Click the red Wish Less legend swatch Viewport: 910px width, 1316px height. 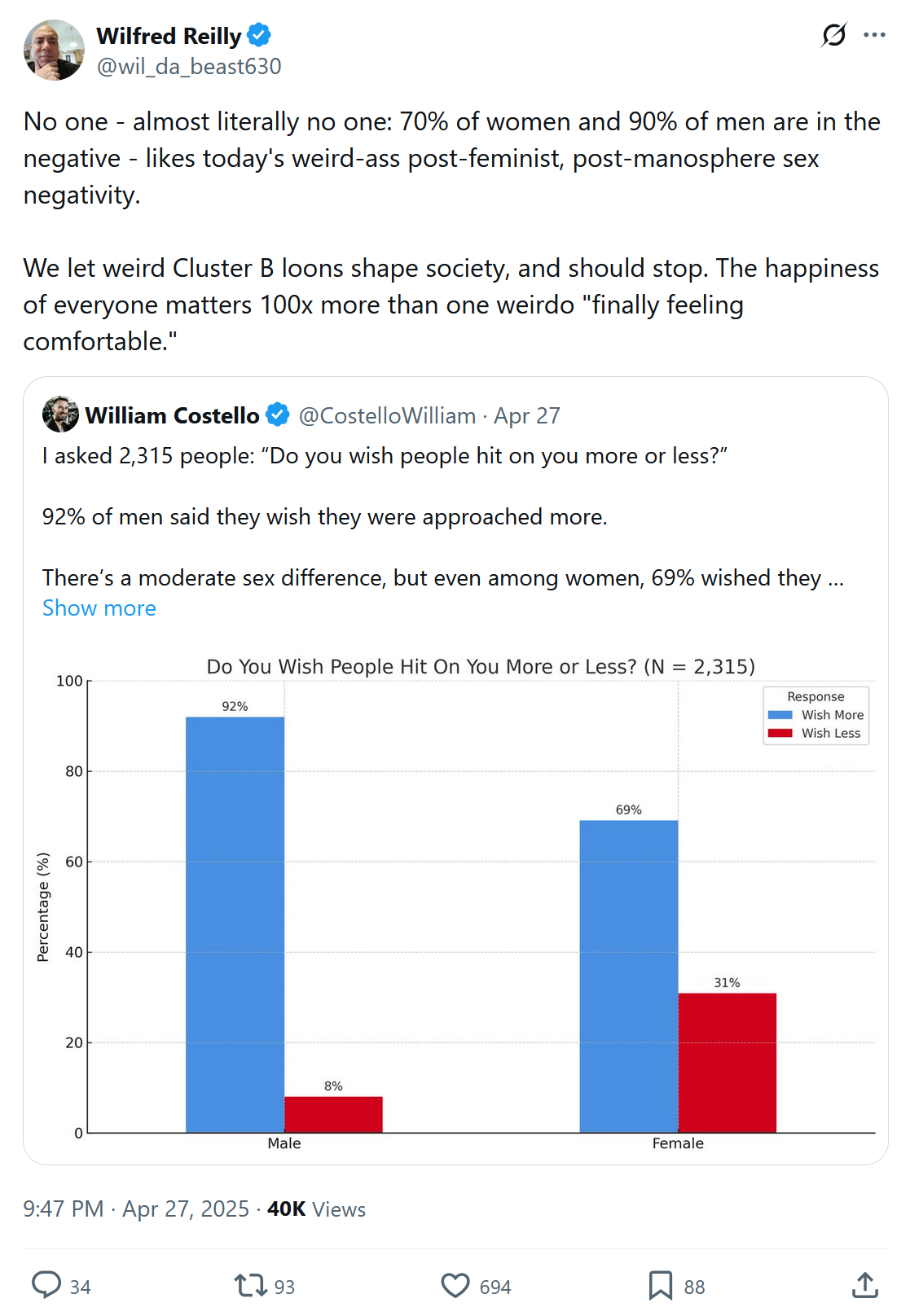pyautogui.click(x=780, y=733)
